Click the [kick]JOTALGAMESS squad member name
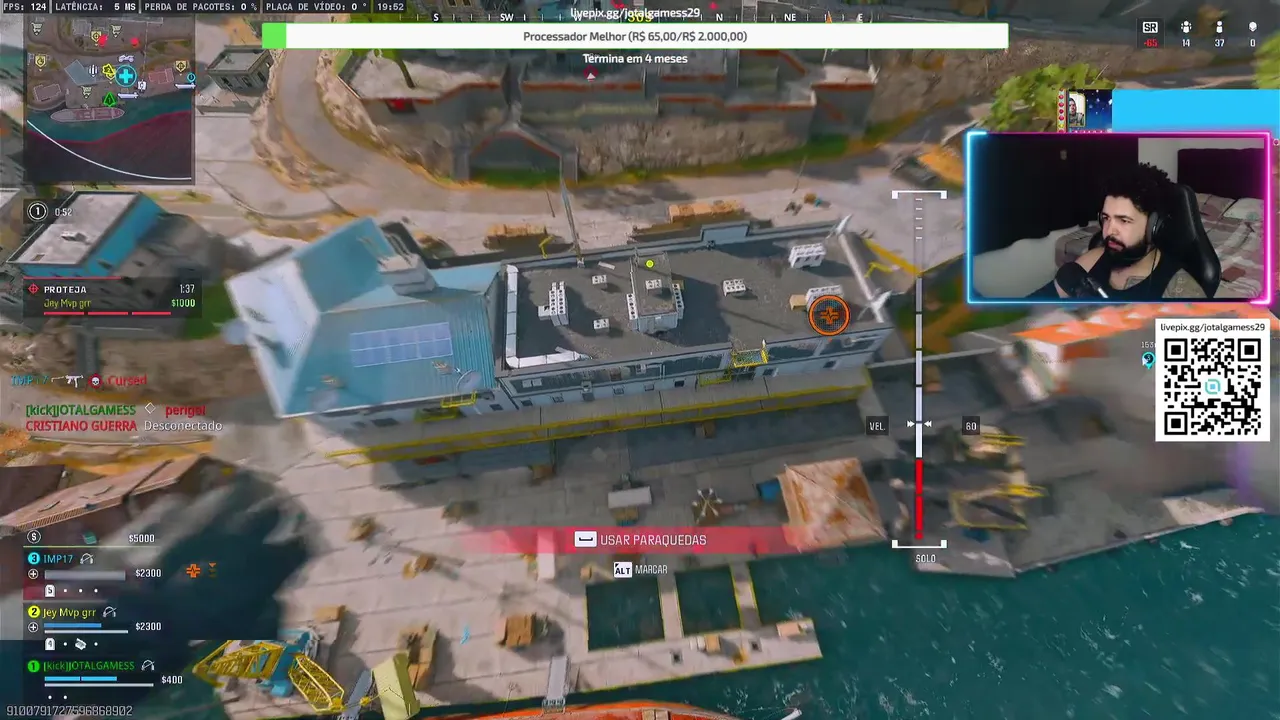1280x720 pixels. 89,666
